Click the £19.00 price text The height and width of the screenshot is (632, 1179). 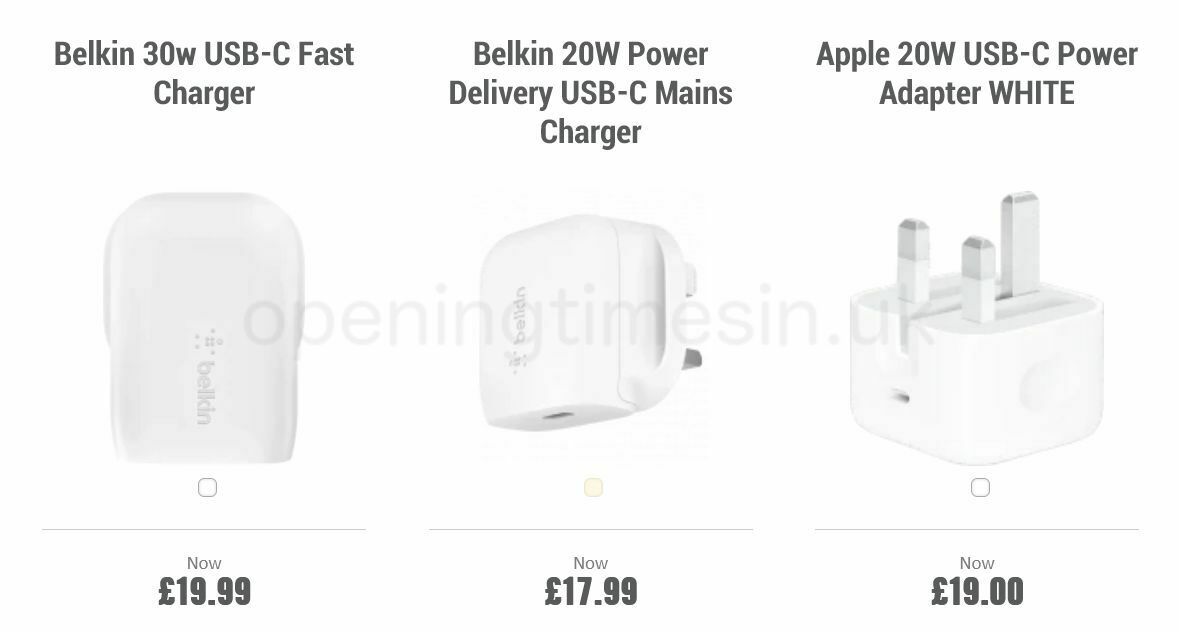tap(977, 592)
